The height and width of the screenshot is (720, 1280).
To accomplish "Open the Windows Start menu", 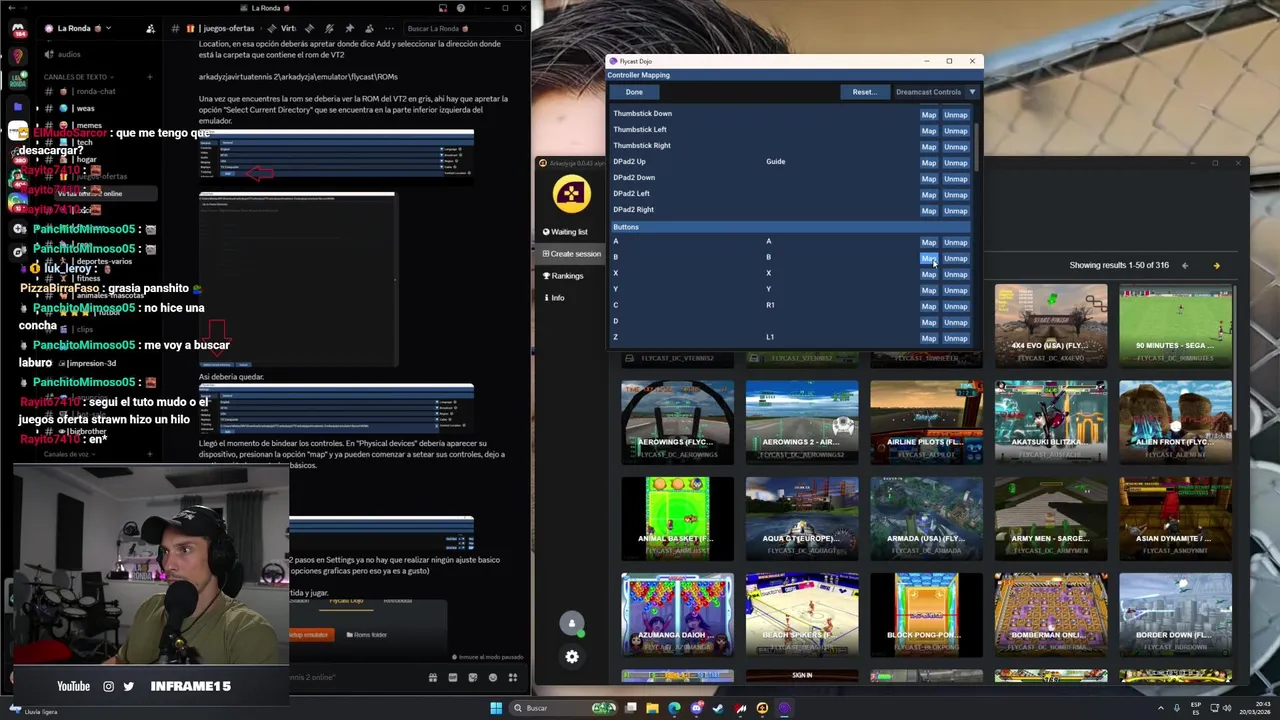I will pyautogui.click(x=496, y=708).
